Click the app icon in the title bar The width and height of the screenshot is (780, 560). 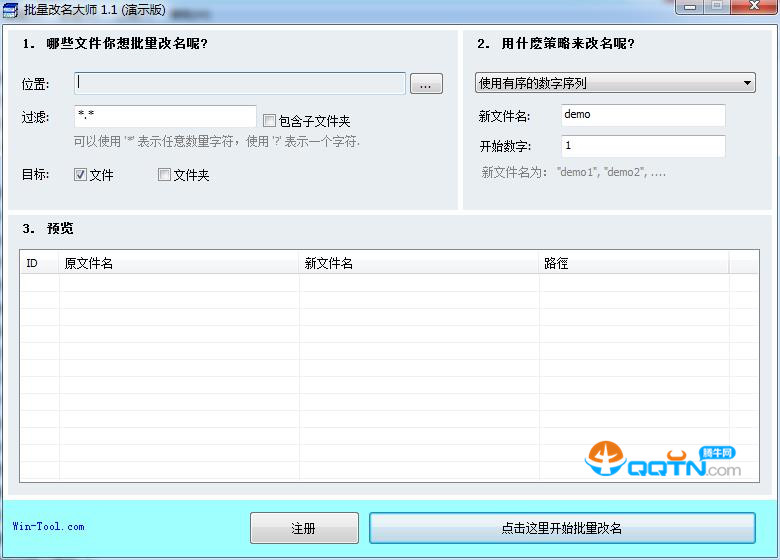[x=10, y=9]
